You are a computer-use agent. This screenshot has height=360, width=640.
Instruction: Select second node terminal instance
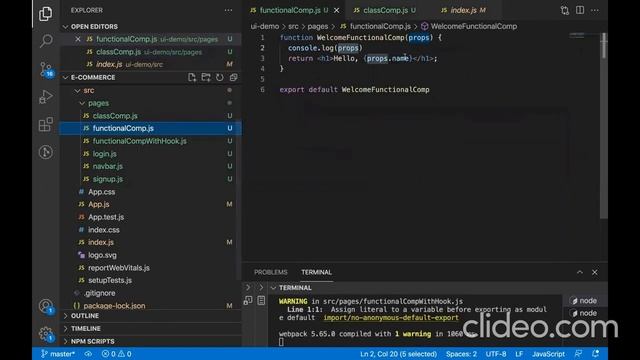tap(584, 313)
